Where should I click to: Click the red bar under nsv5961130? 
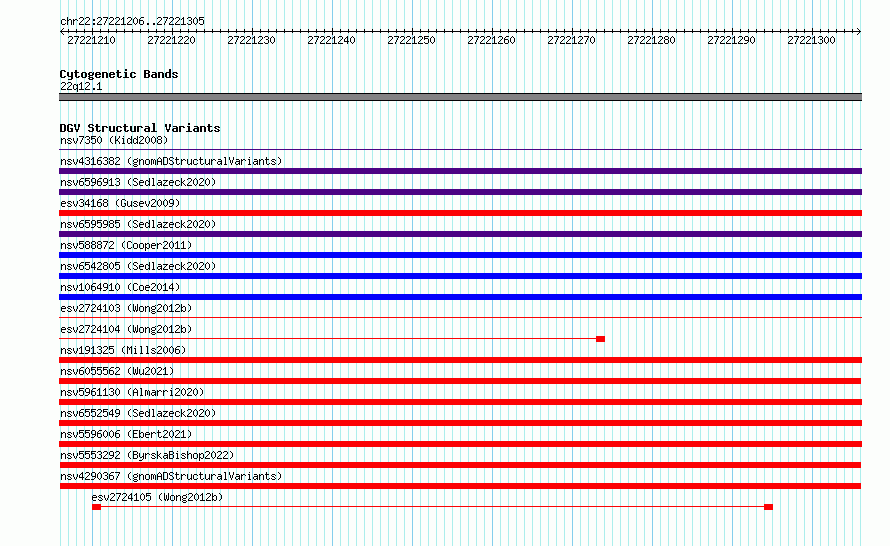point(460,402)
